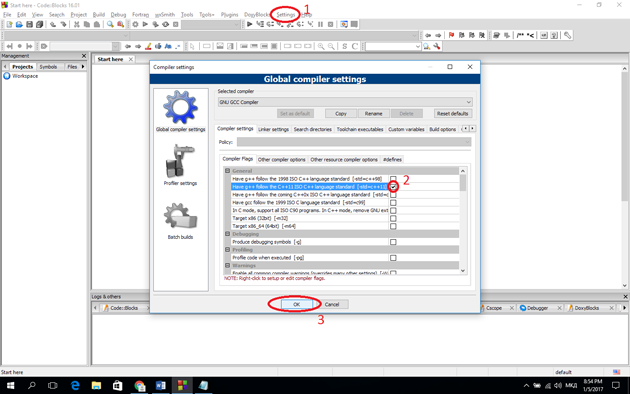Click the Replace toolbar icon
630x394 pixels.
tap(121, 24)
